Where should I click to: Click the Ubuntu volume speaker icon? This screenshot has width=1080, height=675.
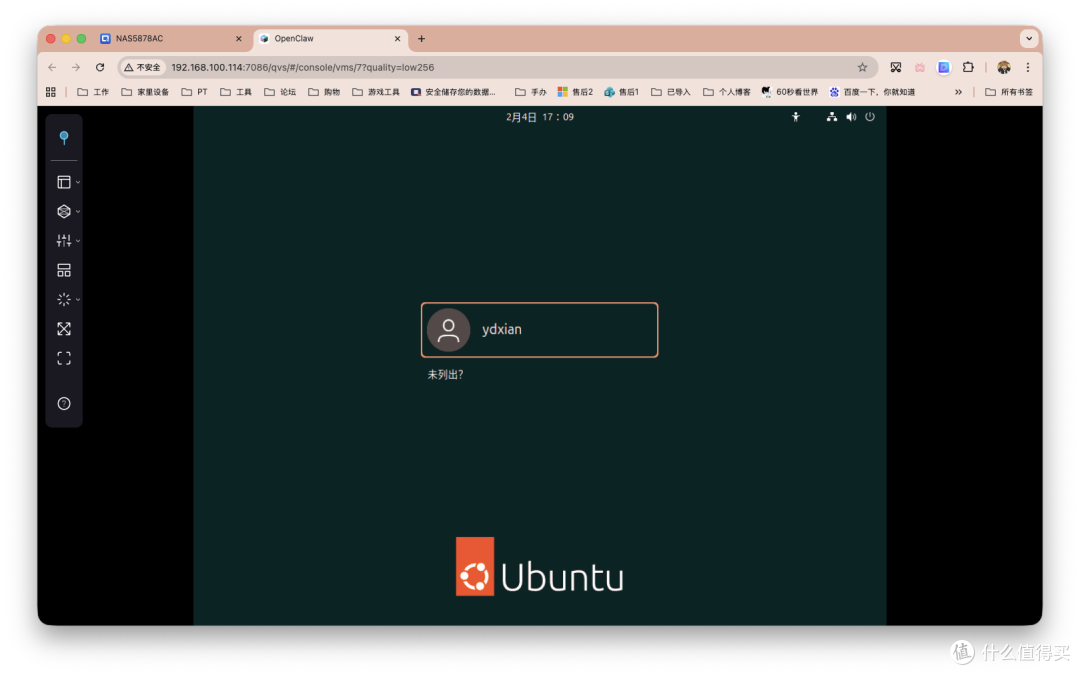851,117
